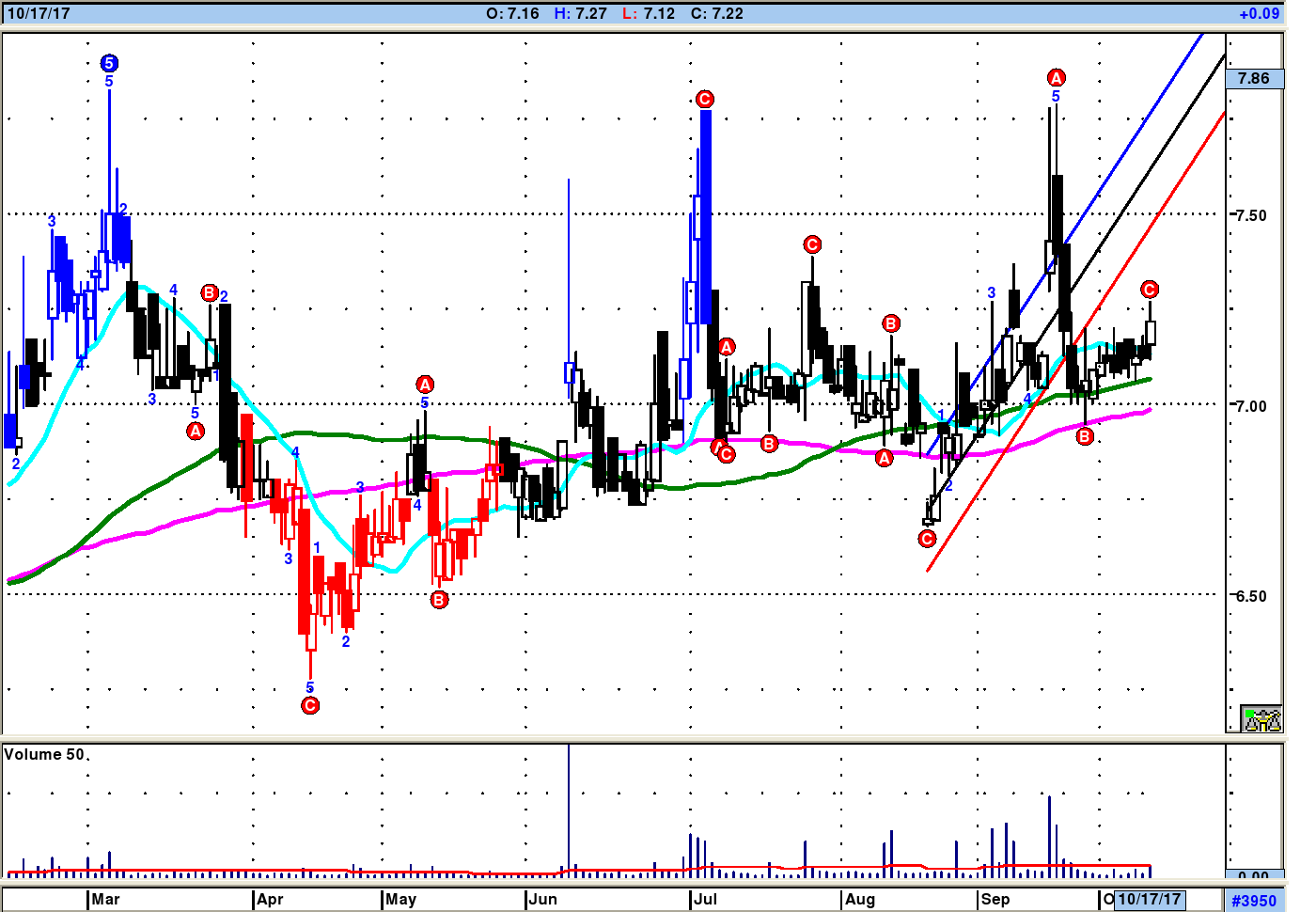Click the 10/17/17 date in the header bar
Viewport: 1316px width, 912px height.
click(39, 14)
